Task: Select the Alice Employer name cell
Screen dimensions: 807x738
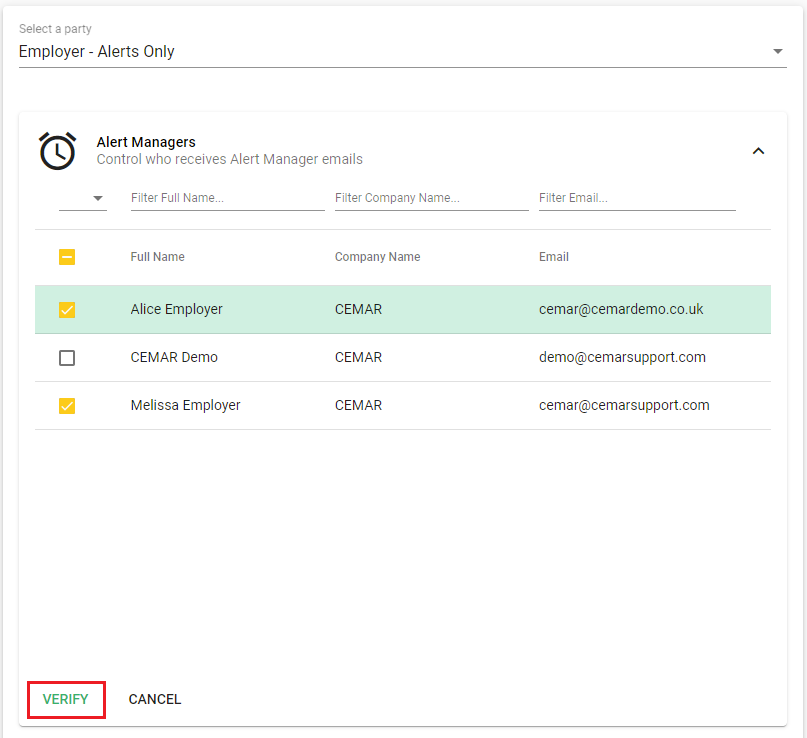Action: pos(177,309)
